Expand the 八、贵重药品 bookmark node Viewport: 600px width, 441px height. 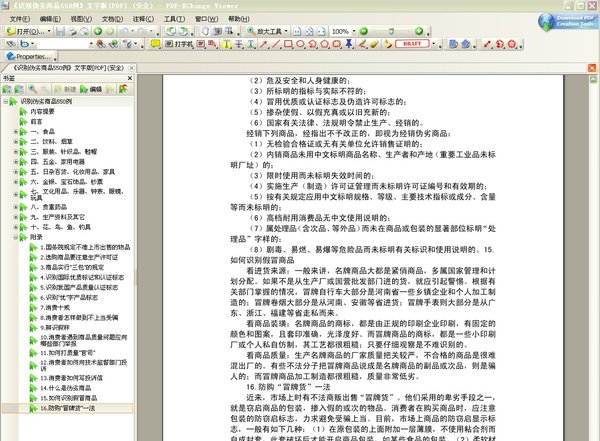tap(16, 207)
